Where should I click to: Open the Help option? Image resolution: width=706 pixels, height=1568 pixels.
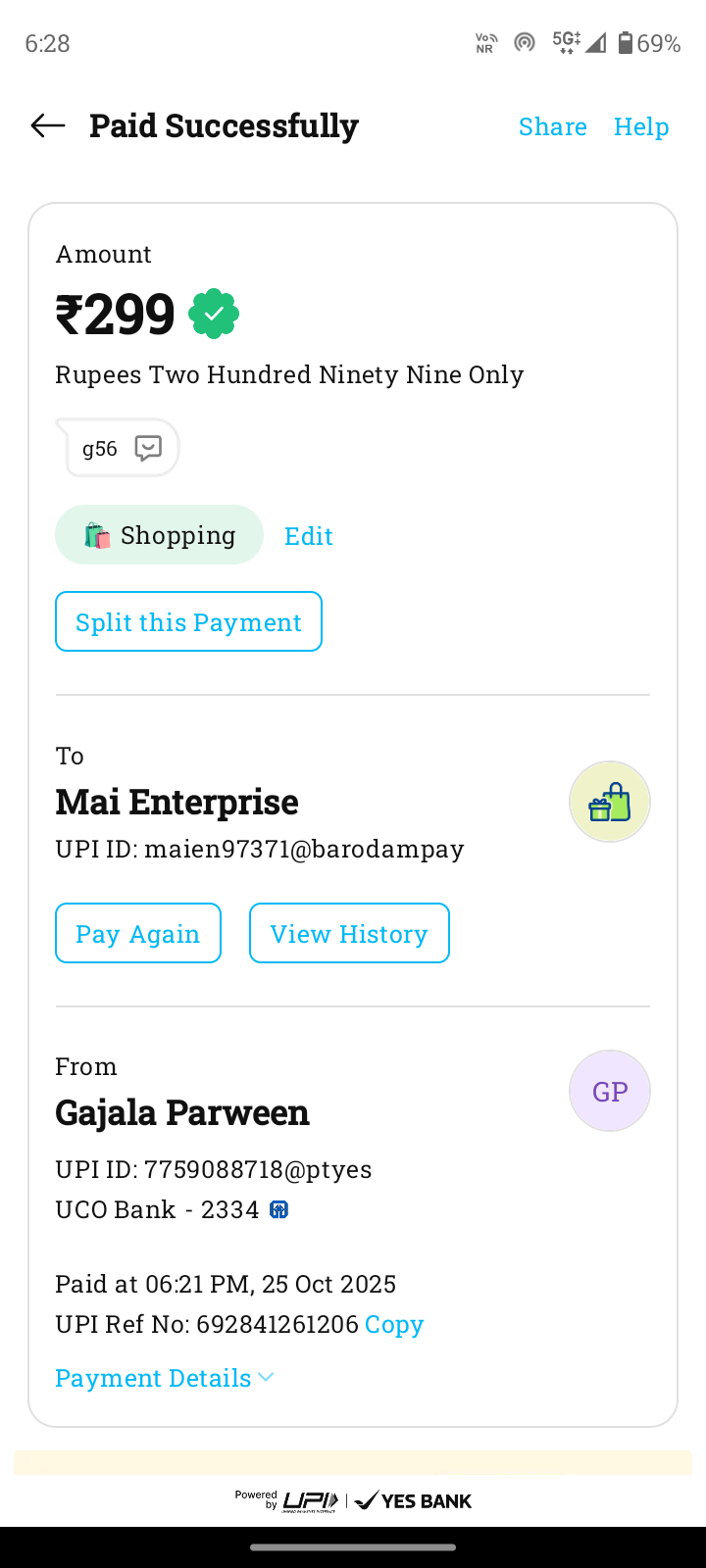pos(641,126)
